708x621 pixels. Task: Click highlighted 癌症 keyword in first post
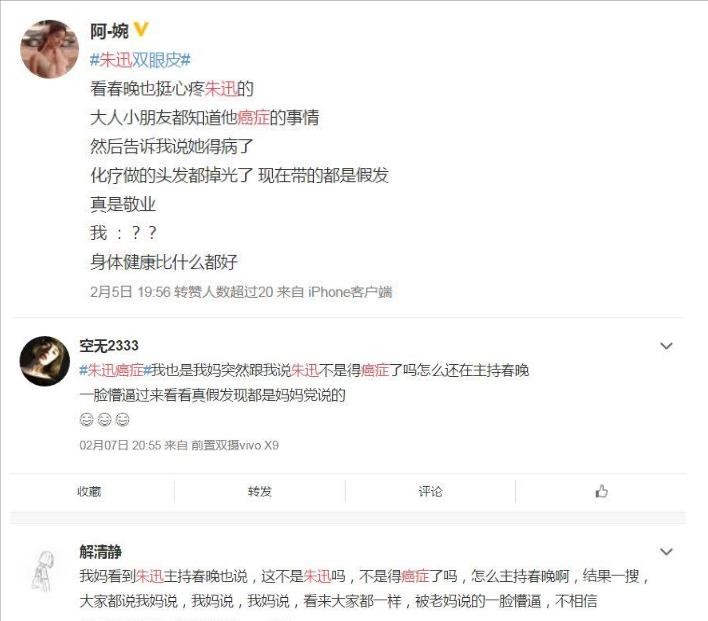point(253,117)
